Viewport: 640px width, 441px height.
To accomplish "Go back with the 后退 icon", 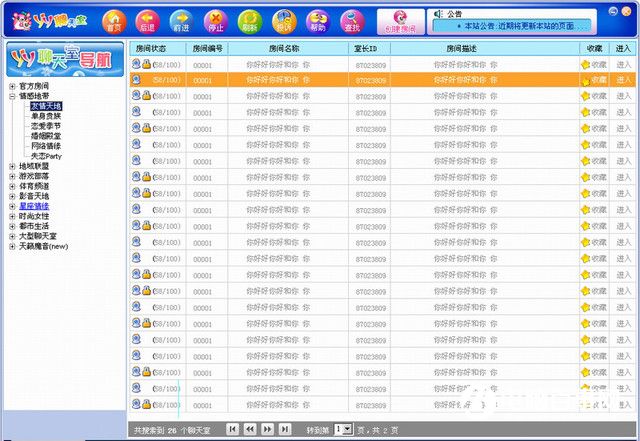I will click(x=147, y=20).
